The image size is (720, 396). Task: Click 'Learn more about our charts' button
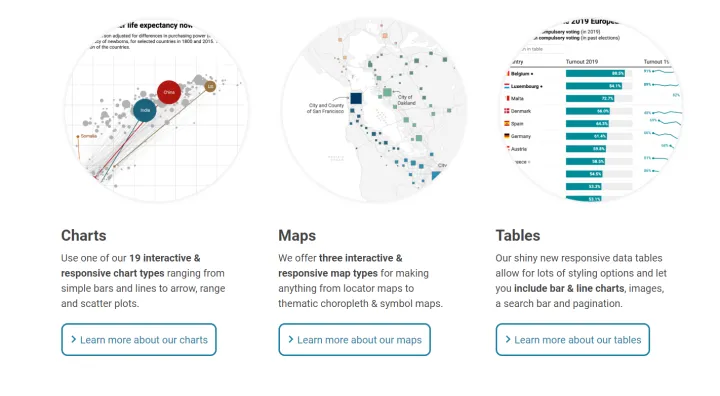point(139,339)
